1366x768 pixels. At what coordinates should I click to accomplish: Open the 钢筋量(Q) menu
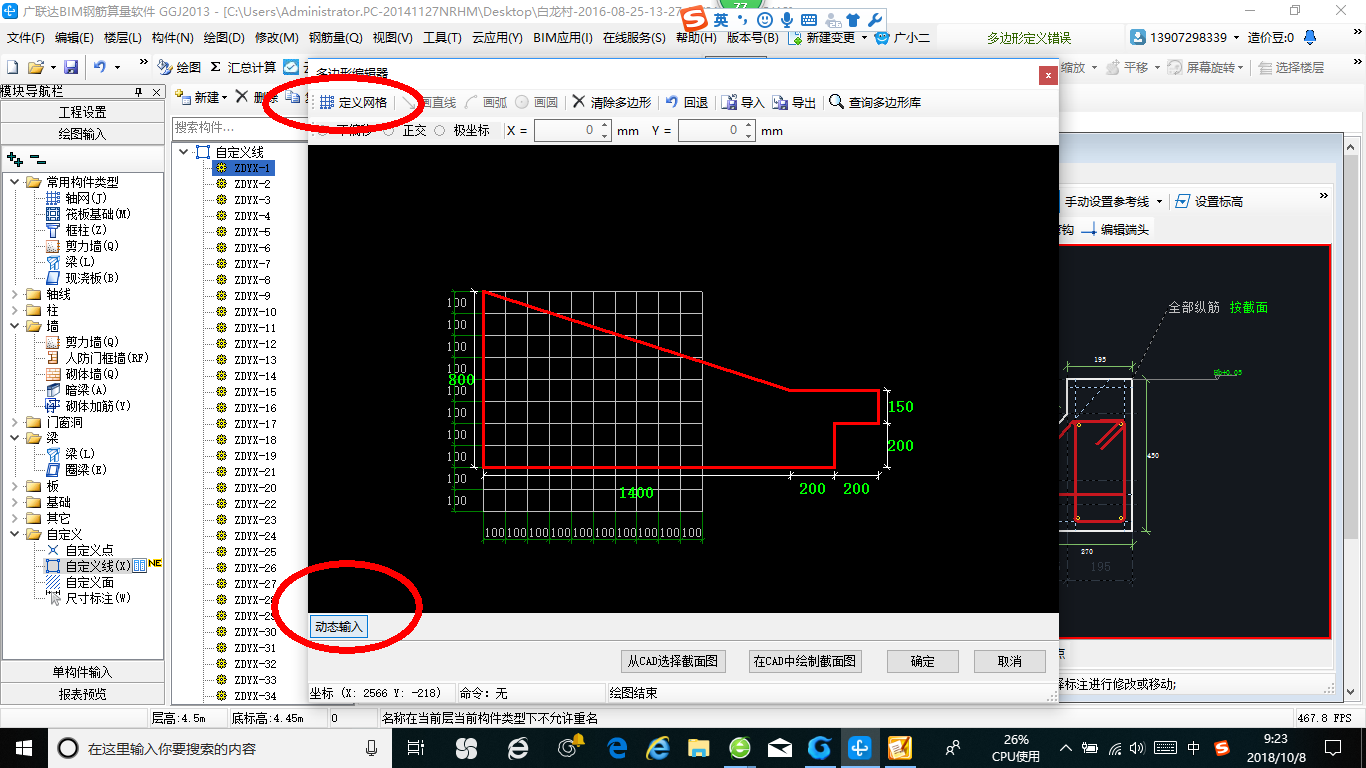tap(335, 38)
